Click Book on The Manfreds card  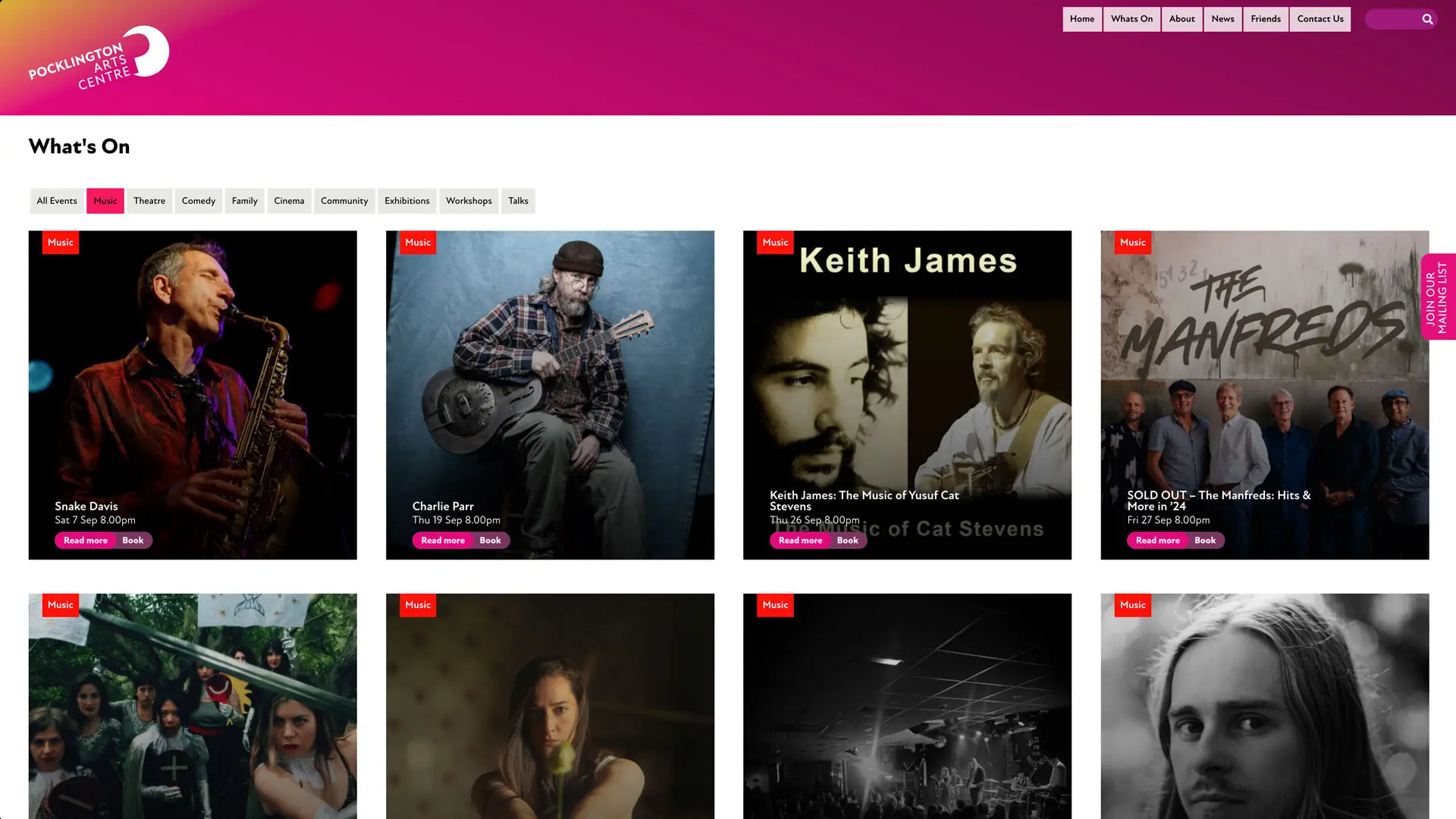coord(1205,541)
